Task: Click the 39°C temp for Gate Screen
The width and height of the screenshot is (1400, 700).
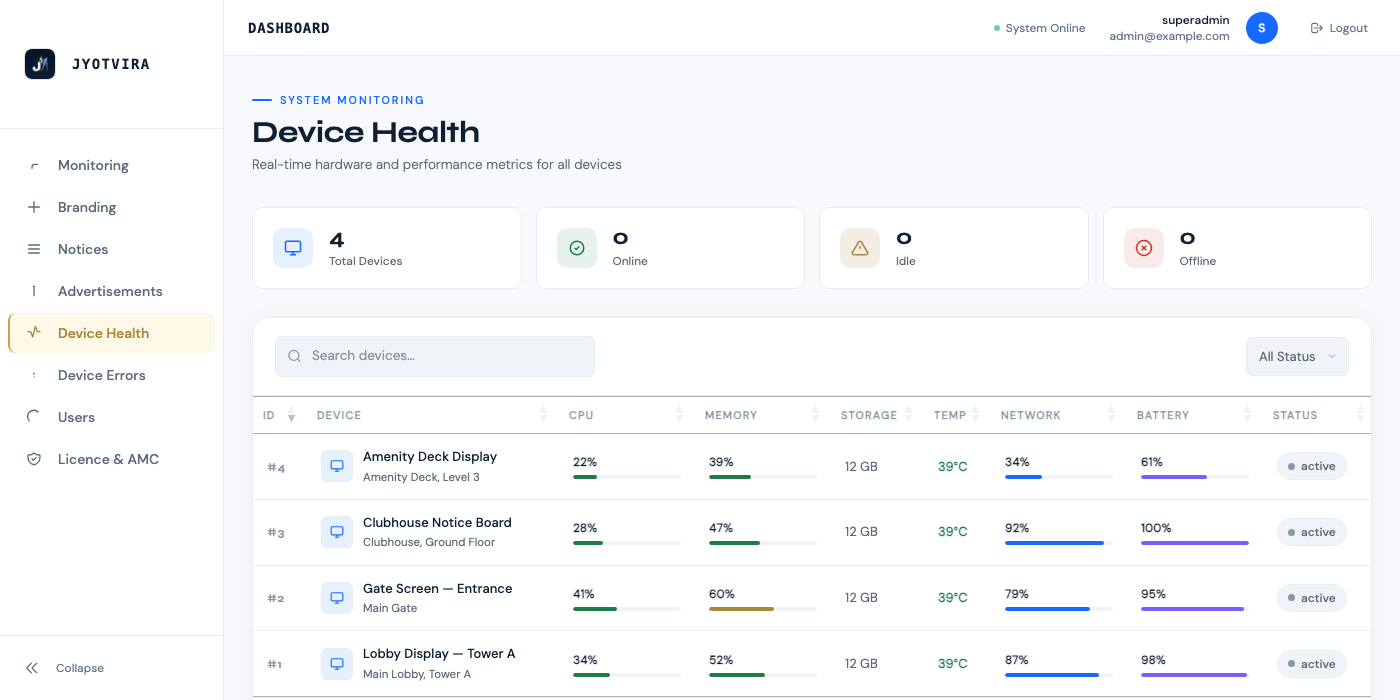Action: tap(953, 598)
